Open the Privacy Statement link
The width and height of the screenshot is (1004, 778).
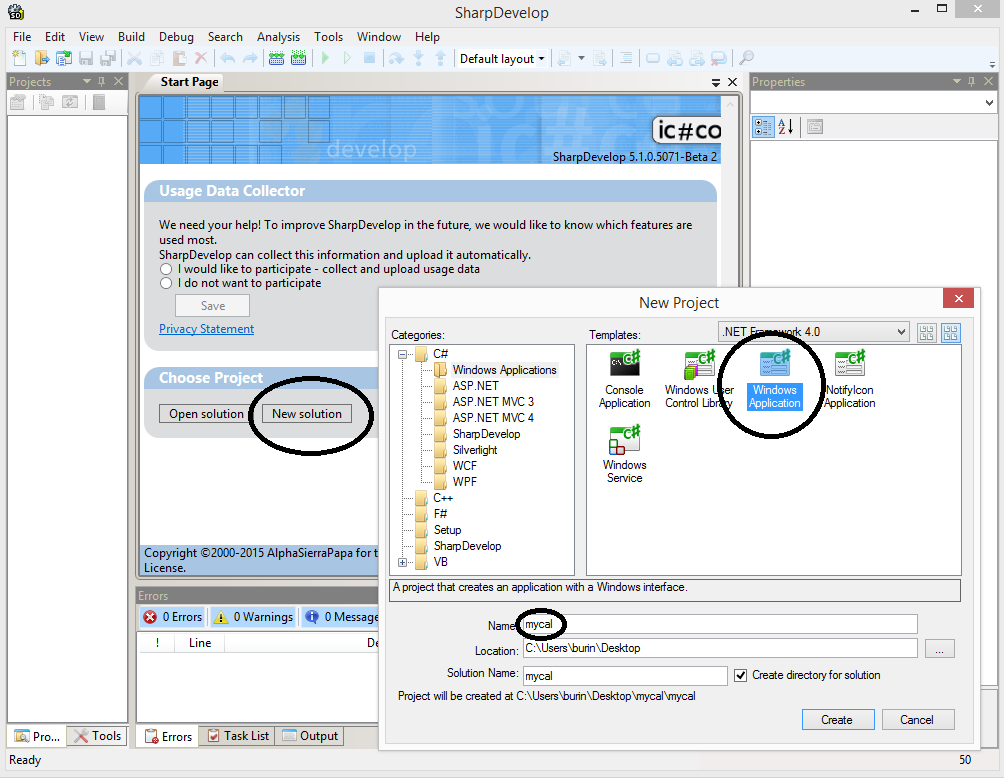206,329
